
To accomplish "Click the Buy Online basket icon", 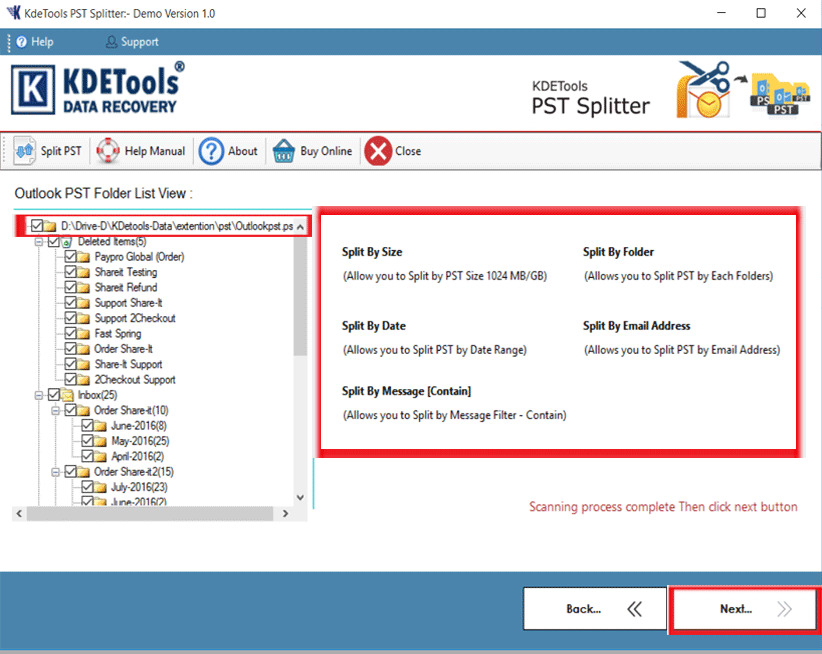I will (284, 151).
